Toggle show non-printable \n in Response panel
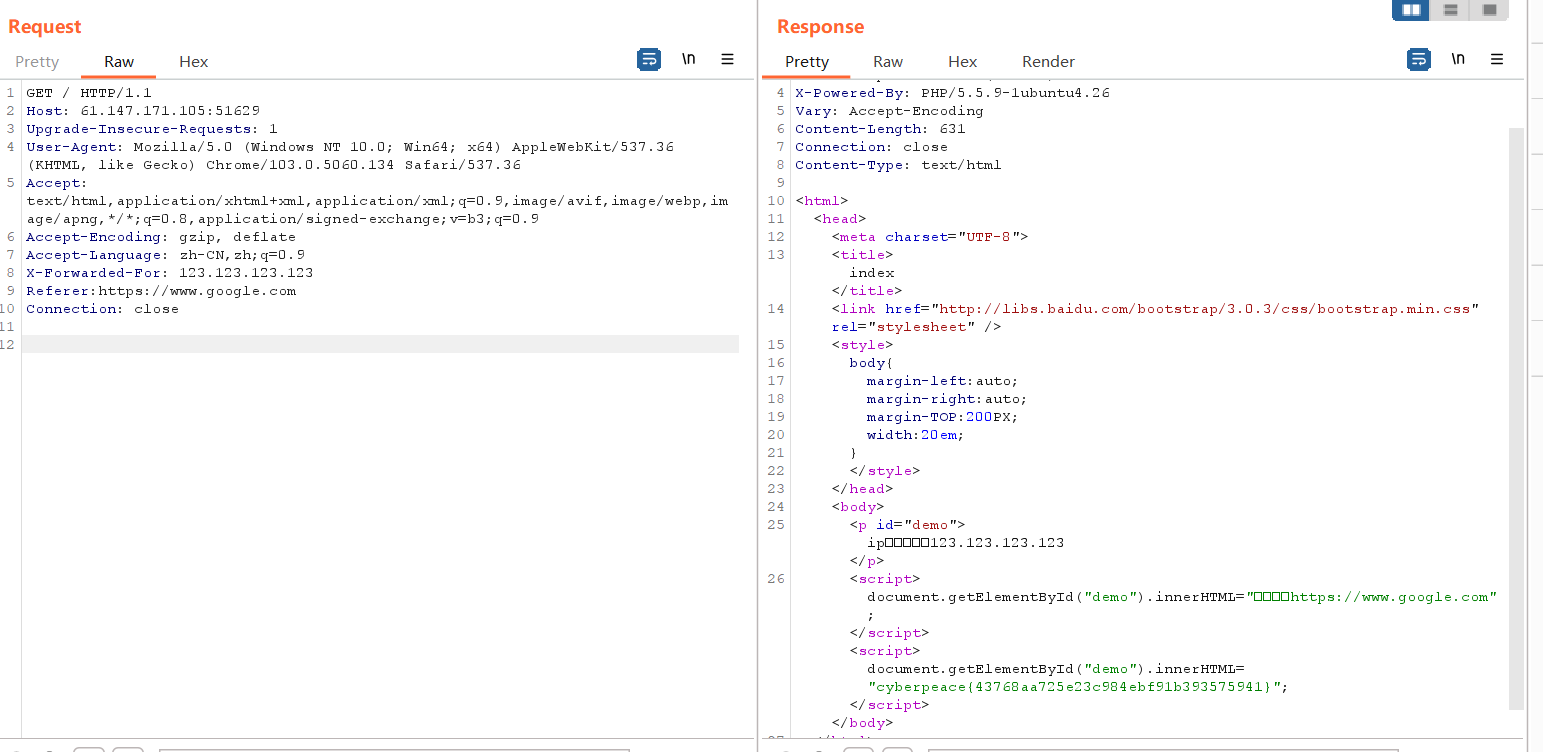 pyautogui.click(x=1458, y=59)
